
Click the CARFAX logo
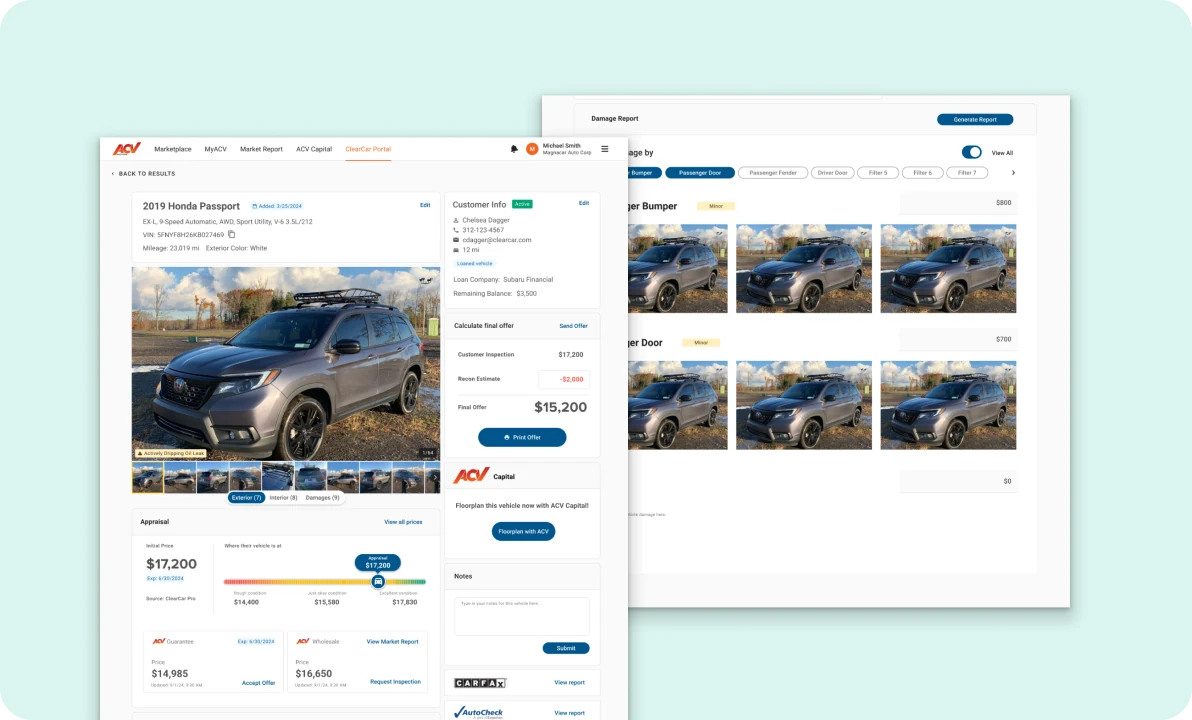point(480,683)
